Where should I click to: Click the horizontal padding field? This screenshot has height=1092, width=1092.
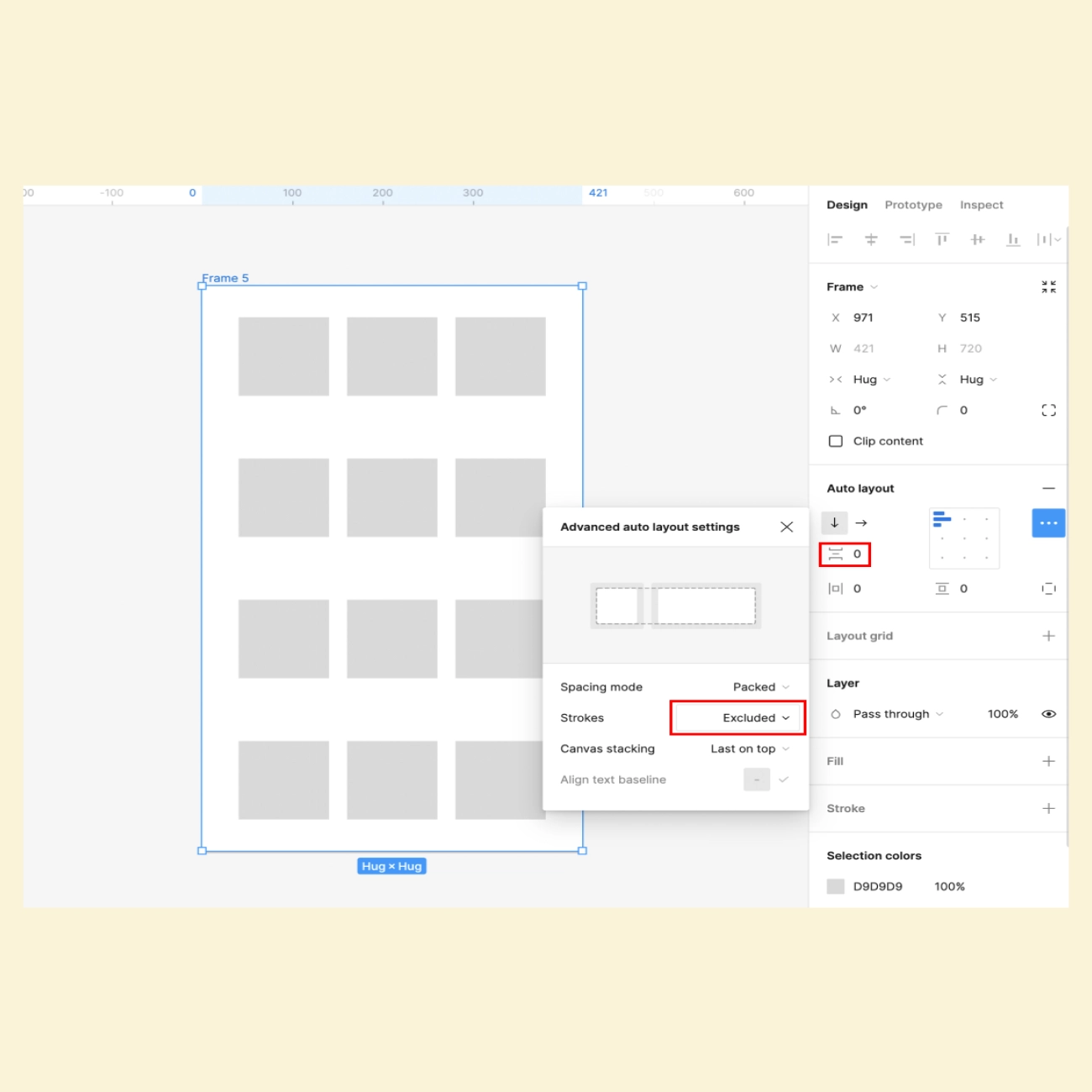tap(857, 589)
